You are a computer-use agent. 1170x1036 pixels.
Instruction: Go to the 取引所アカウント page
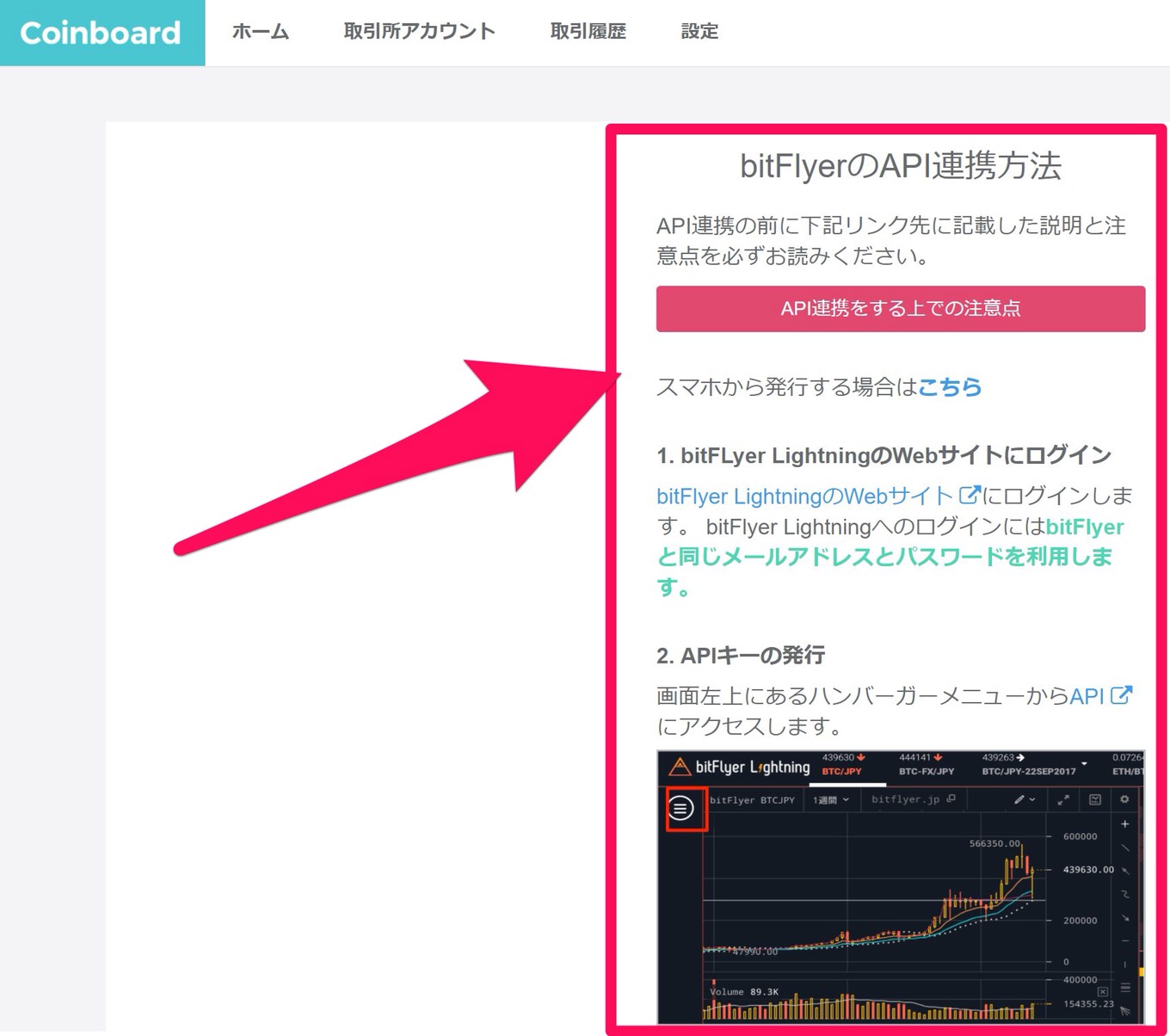(x=420, y=32)
